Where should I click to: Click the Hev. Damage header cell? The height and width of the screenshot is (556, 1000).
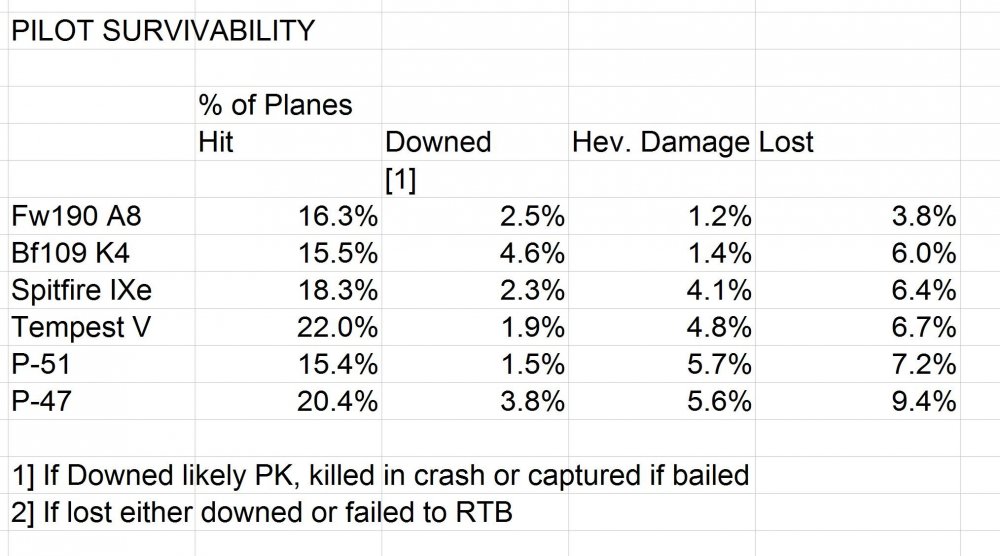coord(661,142)
